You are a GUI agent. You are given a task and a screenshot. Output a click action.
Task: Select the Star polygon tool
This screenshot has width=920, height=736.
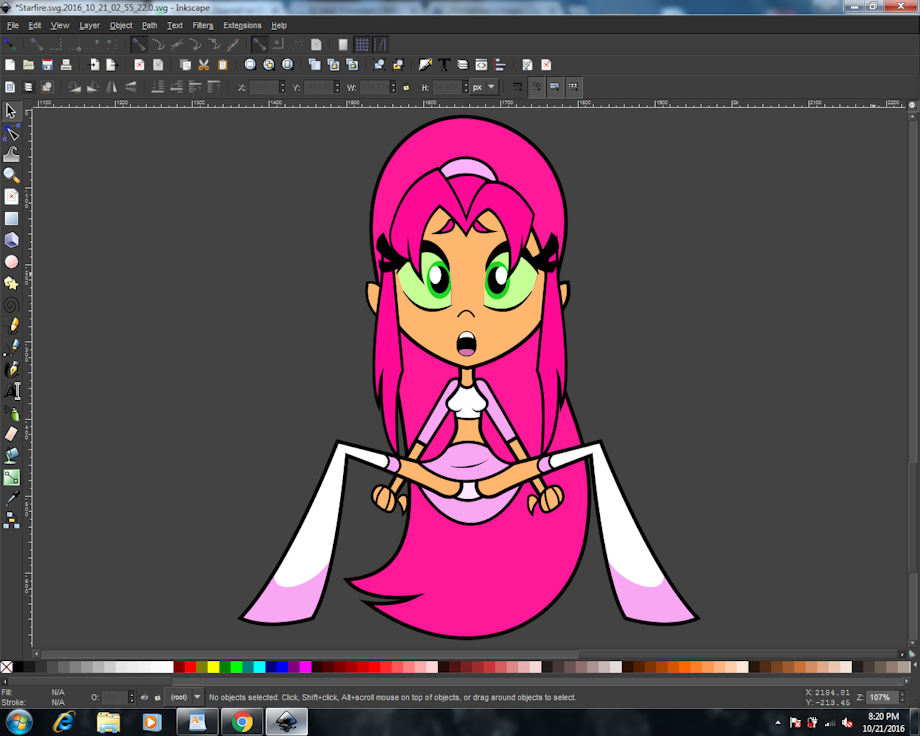(11, 283)
